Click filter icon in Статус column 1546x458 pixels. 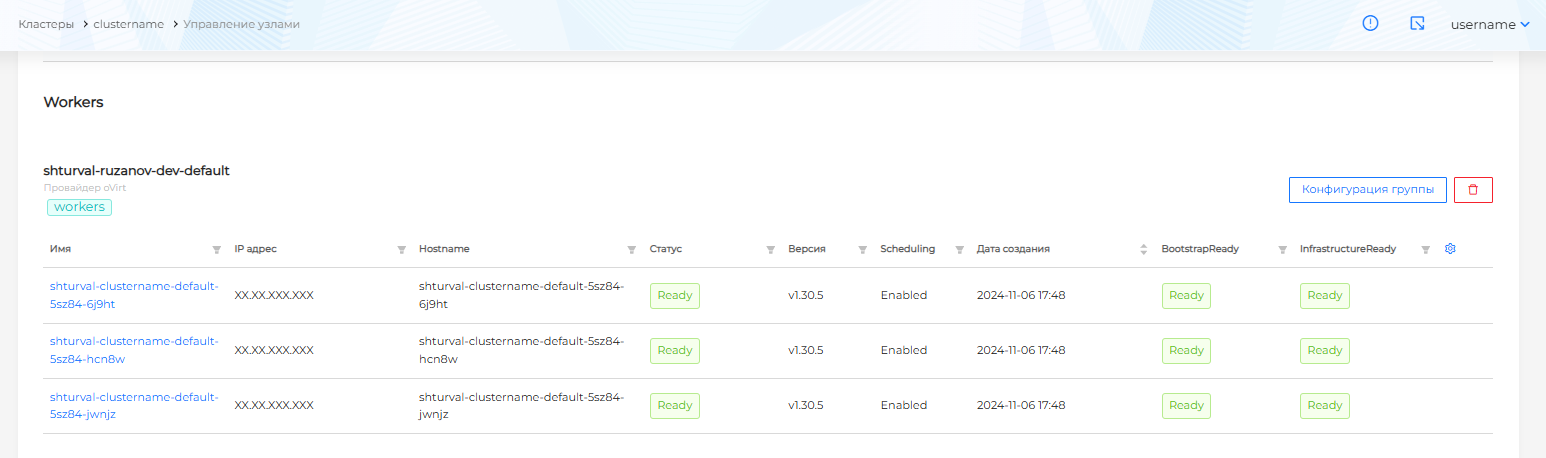tap(770, 250)
